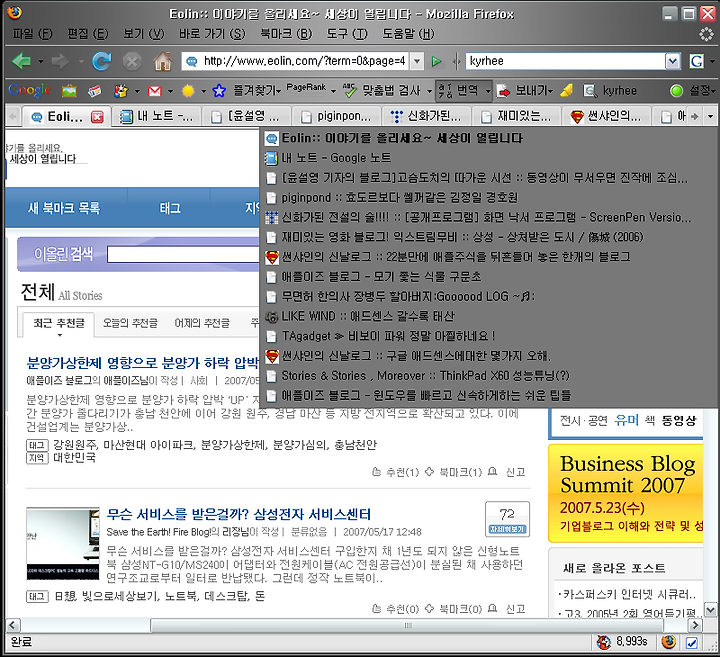Select 내 노트 - Google 노트 in tab list

489,158
